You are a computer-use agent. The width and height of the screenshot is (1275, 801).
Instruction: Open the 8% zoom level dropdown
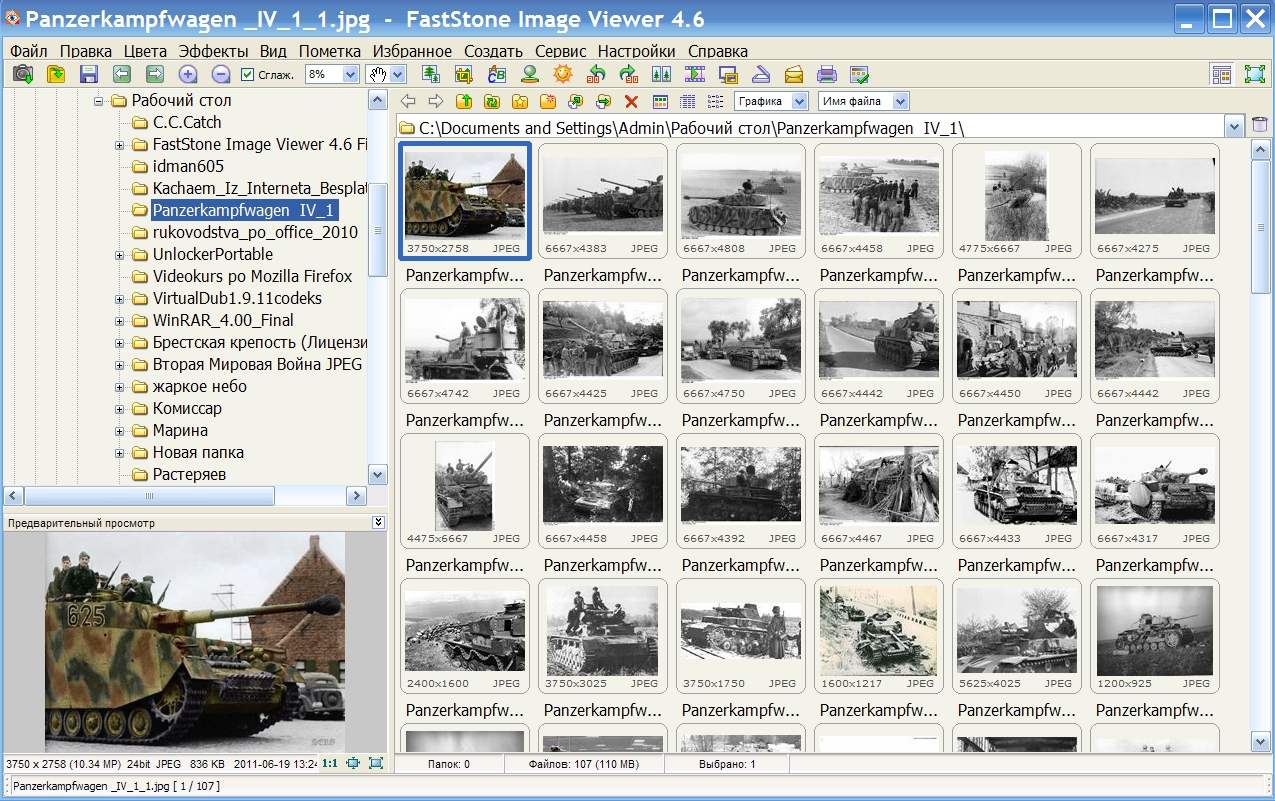tap(350, 74)
